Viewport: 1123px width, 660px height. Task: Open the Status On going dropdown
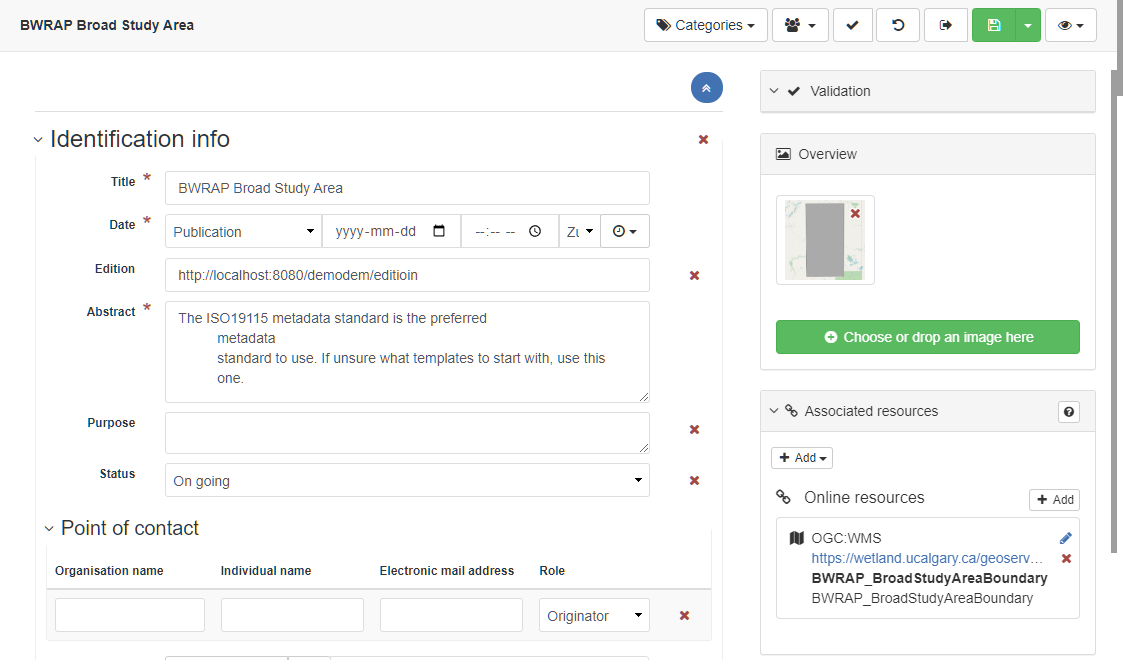[407, 480]
